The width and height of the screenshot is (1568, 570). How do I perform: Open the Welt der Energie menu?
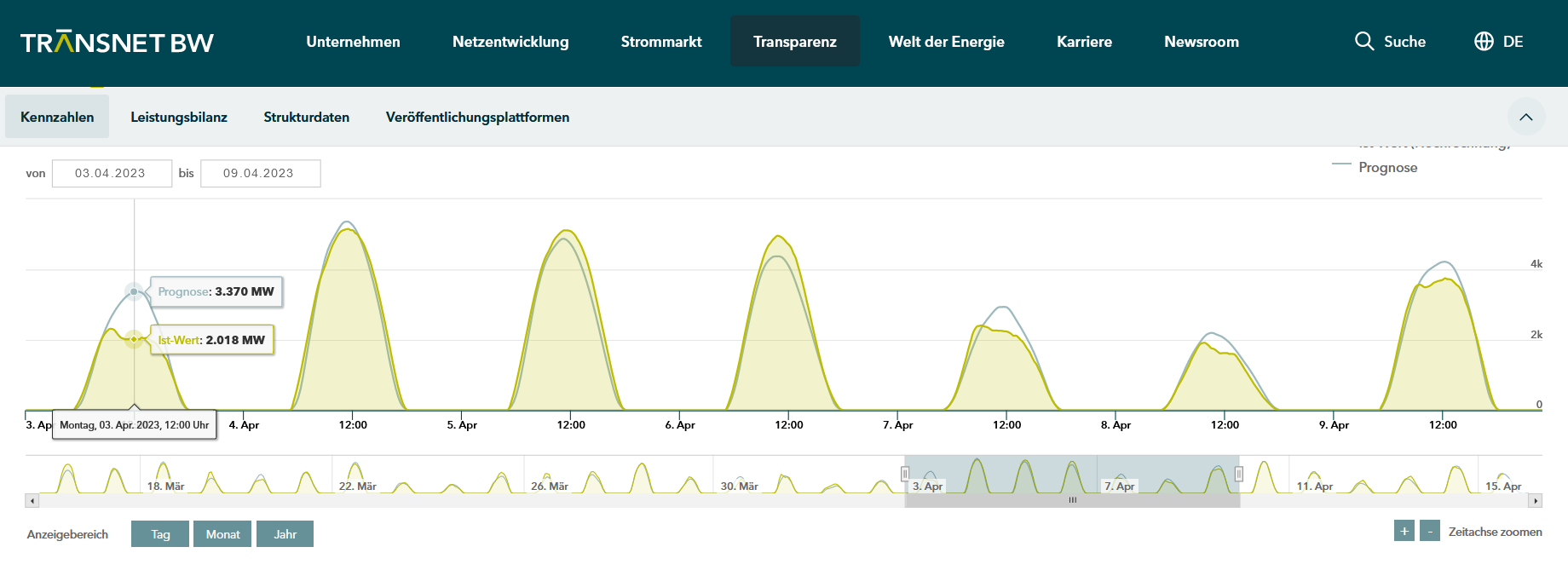pos(947,42)
